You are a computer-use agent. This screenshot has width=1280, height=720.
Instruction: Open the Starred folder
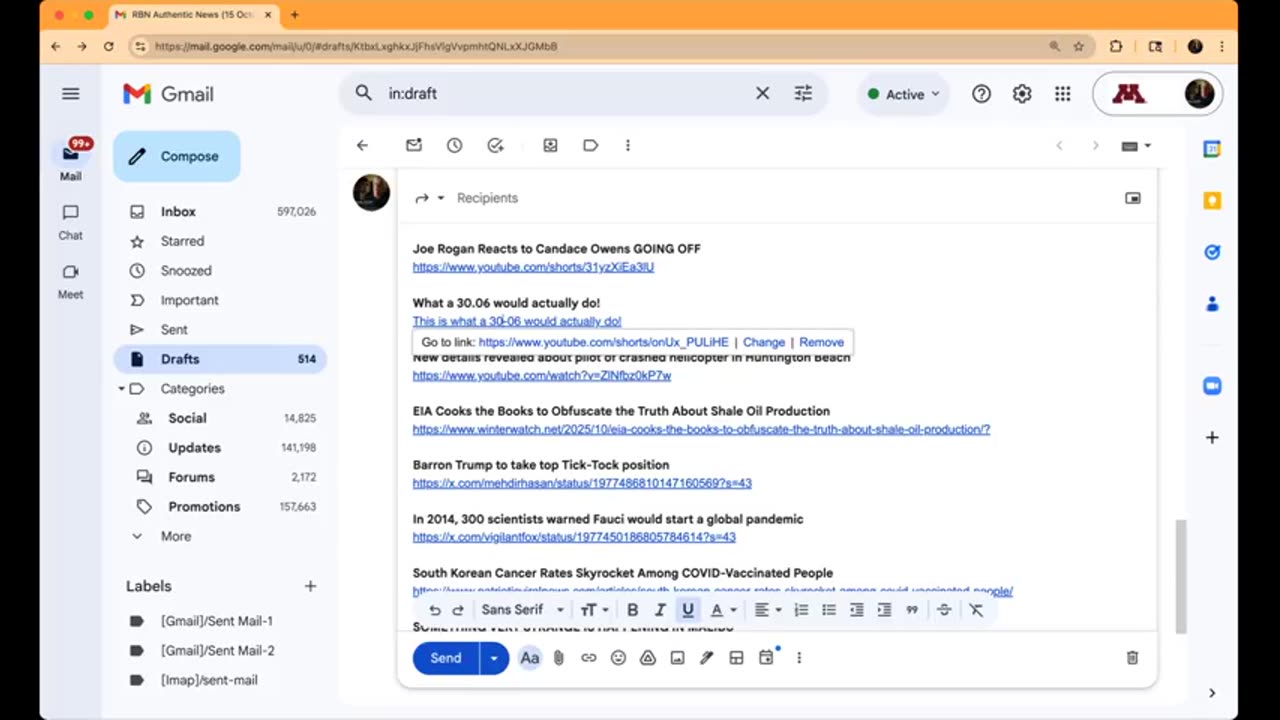click(x=220, y=241)
